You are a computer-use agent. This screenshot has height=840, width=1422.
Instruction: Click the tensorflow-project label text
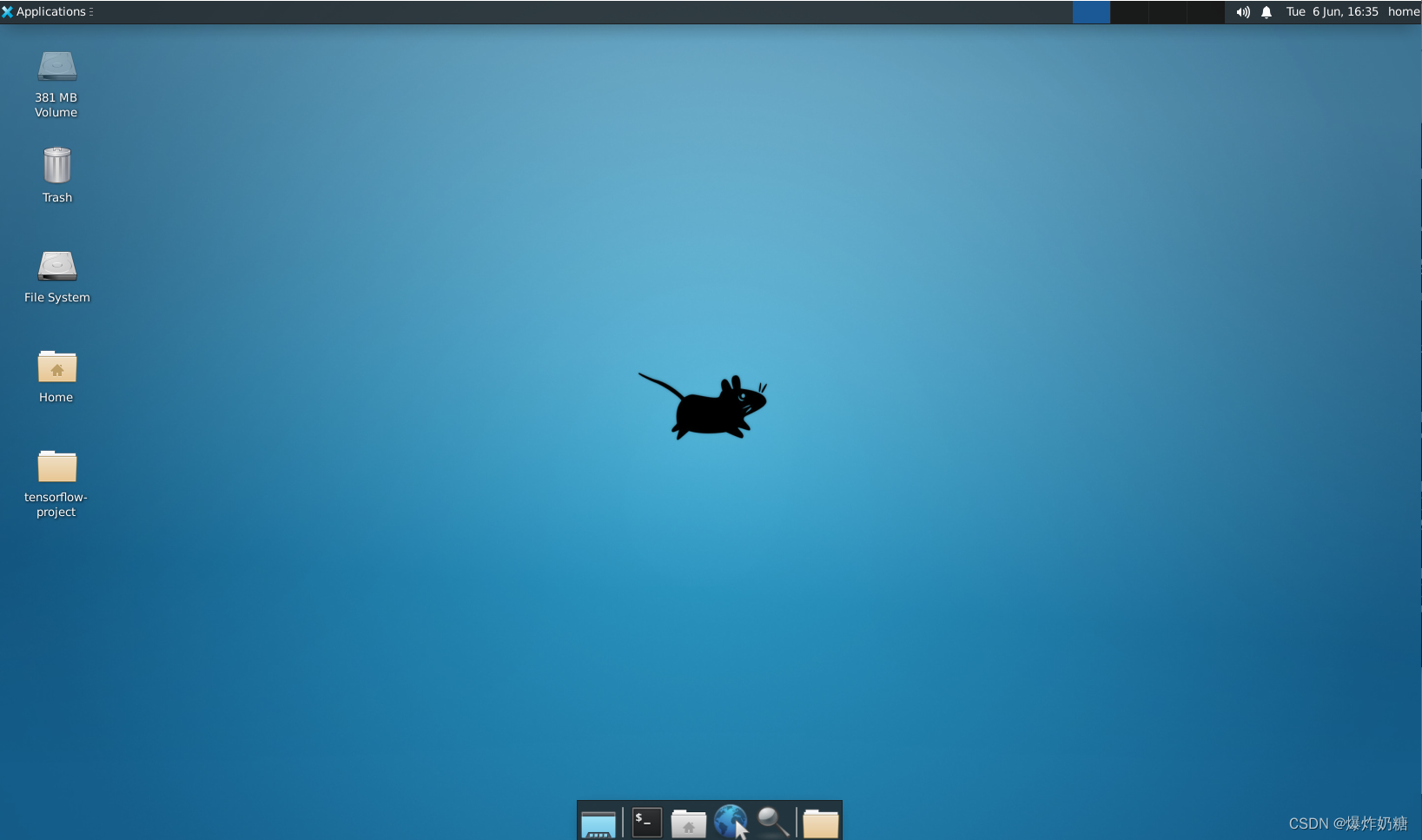(56, 505)
